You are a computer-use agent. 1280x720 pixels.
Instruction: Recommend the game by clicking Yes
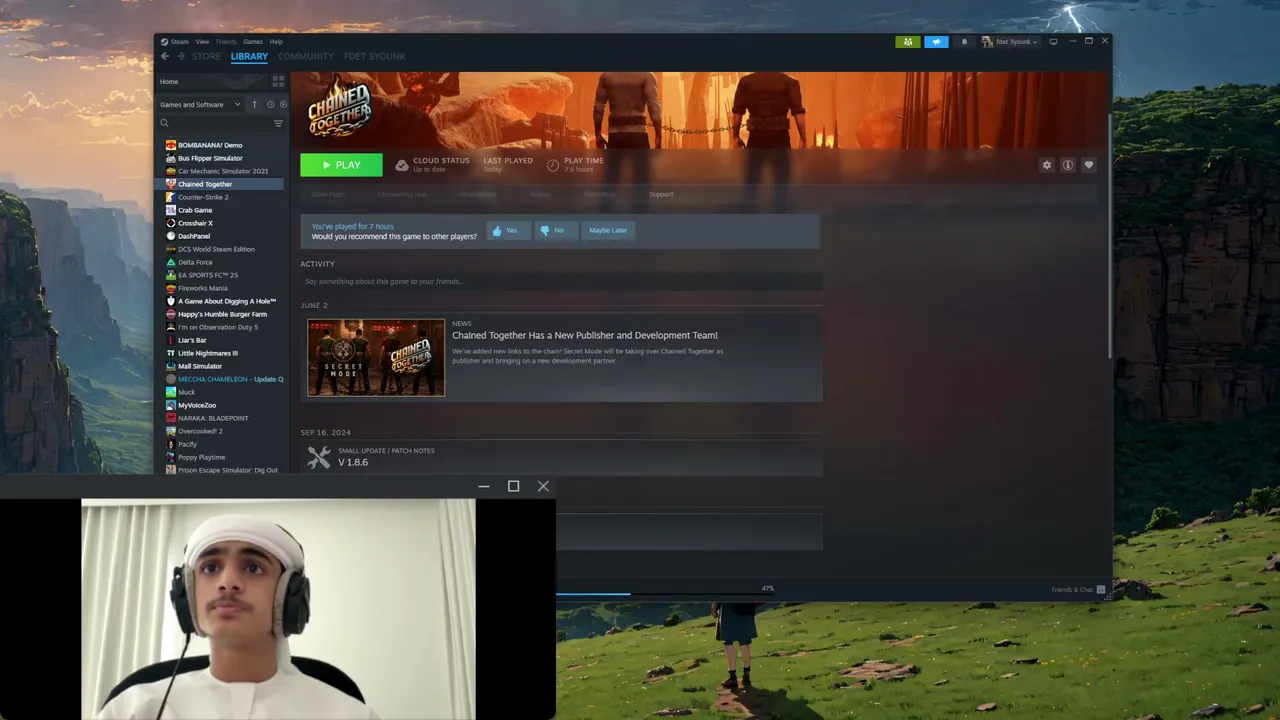click(x=510, y=230)
